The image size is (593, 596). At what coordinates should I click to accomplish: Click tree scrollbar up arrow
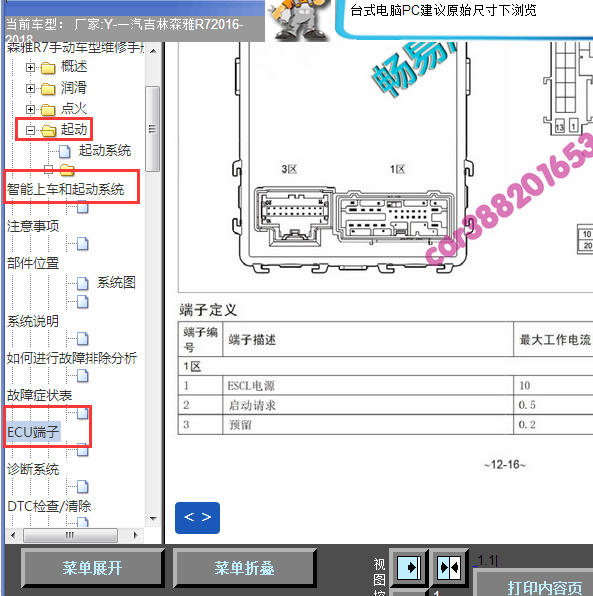(153, 51)
